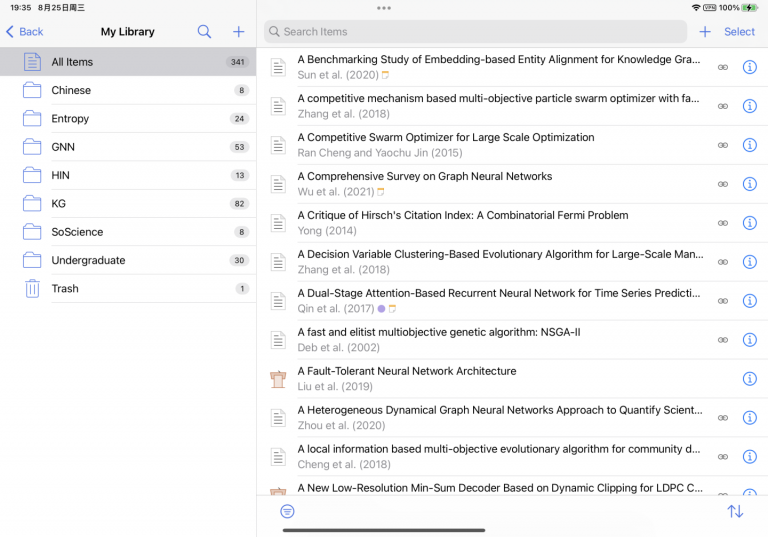
Task: Open the filter icon in the bottom toolbar
Action: (287, 511)
